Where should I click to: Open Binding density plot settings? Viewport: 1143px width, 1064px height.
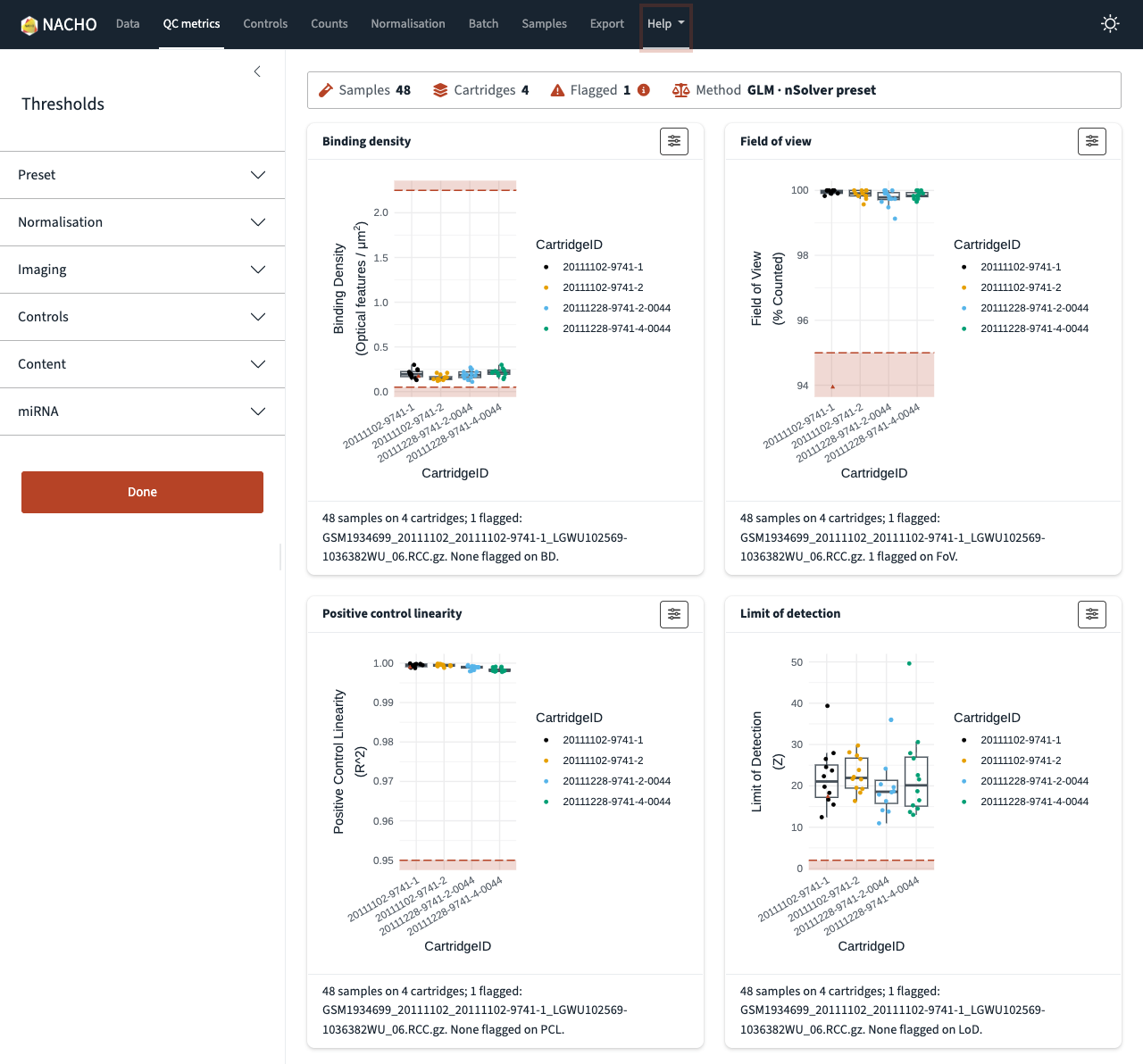click(674, 141)
